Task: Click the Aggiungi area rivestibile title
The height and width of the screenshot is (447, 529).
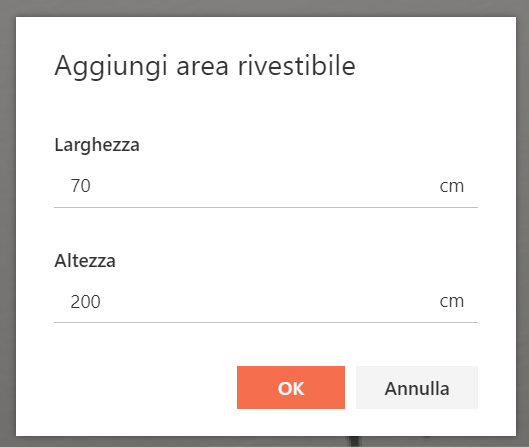Action: (205, 66)
